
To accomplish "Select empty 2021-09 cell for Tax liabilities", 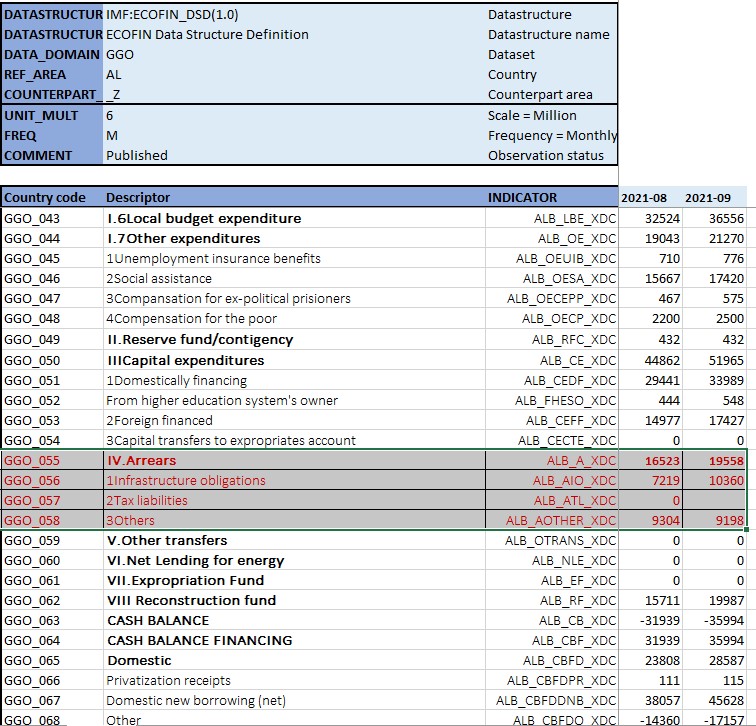I will click(x=717, y=500).
